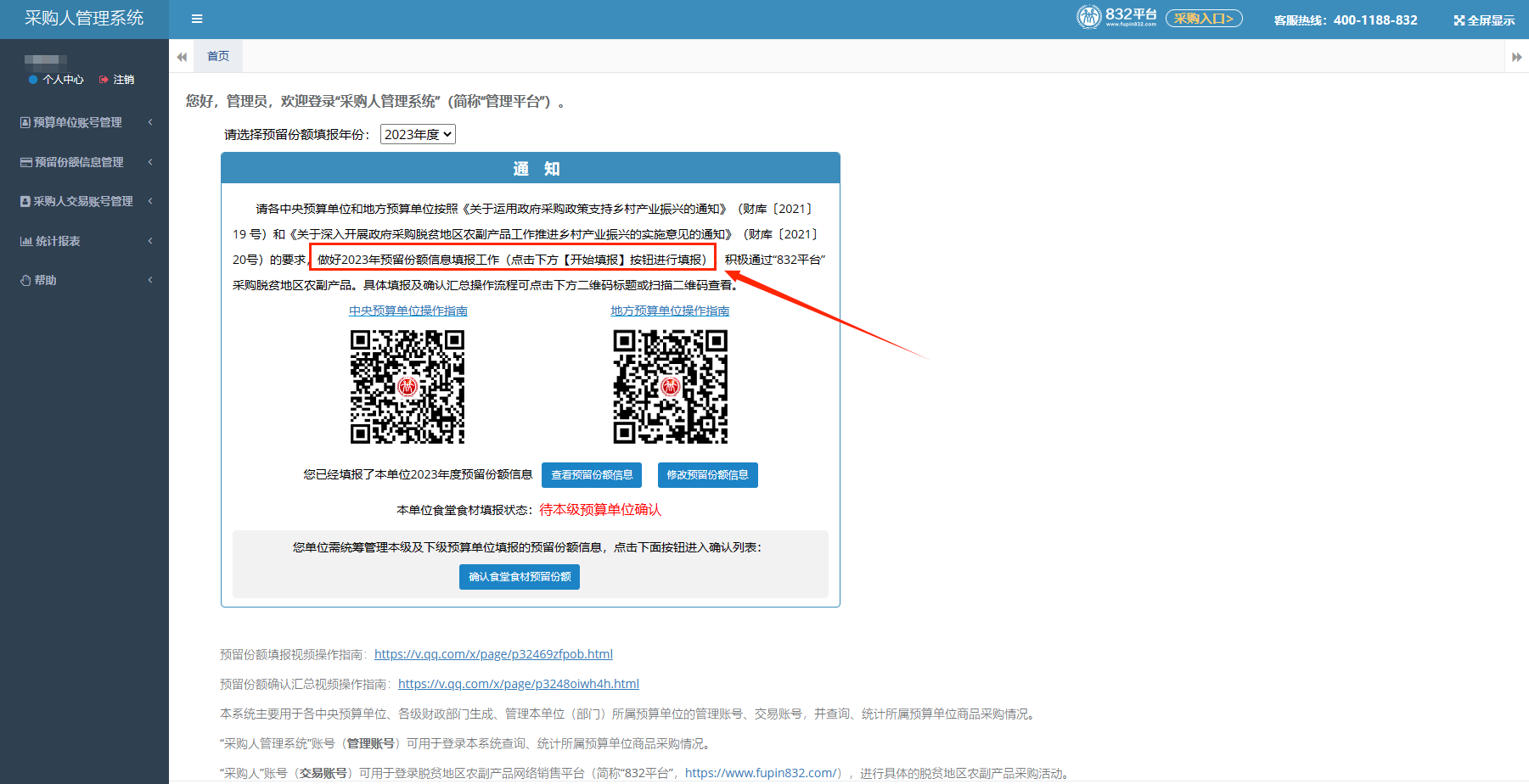1529x784 pixels.
Task: Click the 待本级预算单位确认 status text
Action: [x=600, y=510]
